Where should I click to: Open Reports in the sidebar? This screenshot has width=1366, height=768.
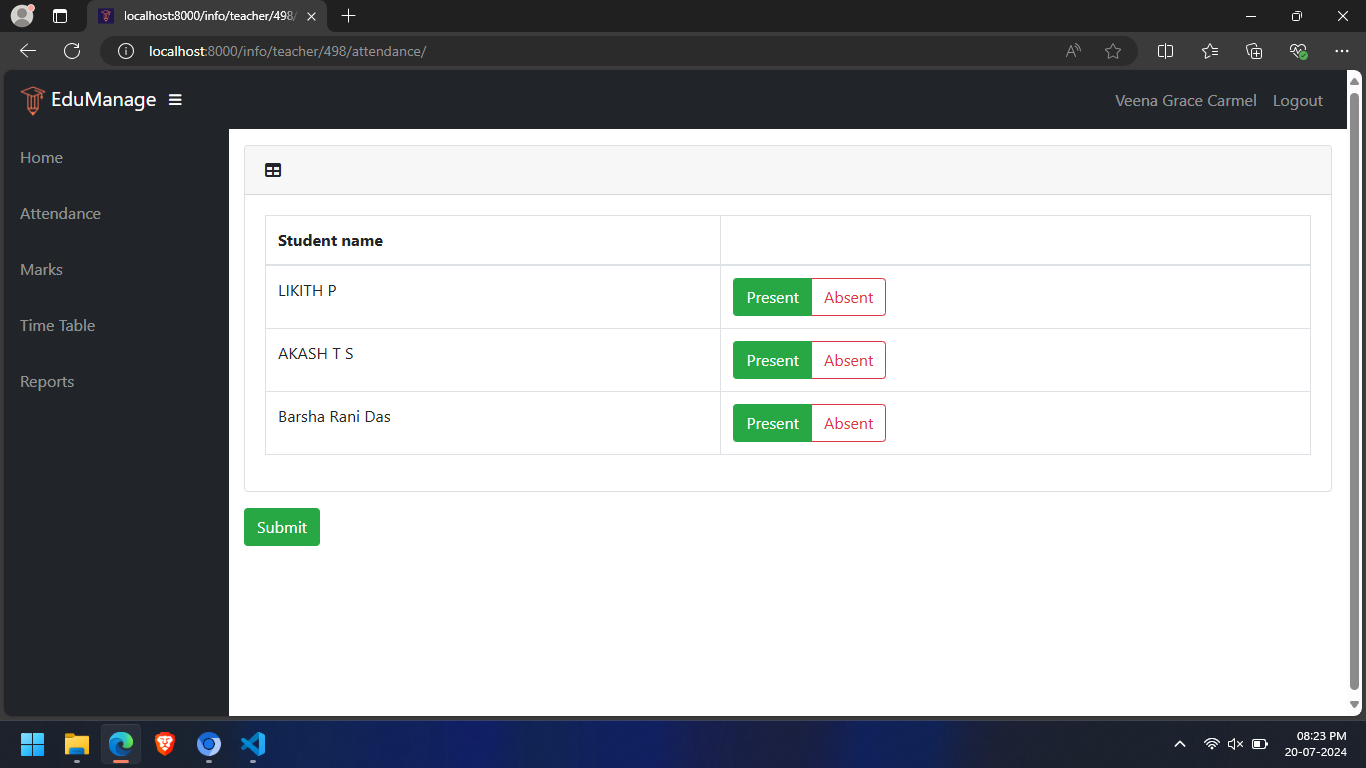pos(47,382)
